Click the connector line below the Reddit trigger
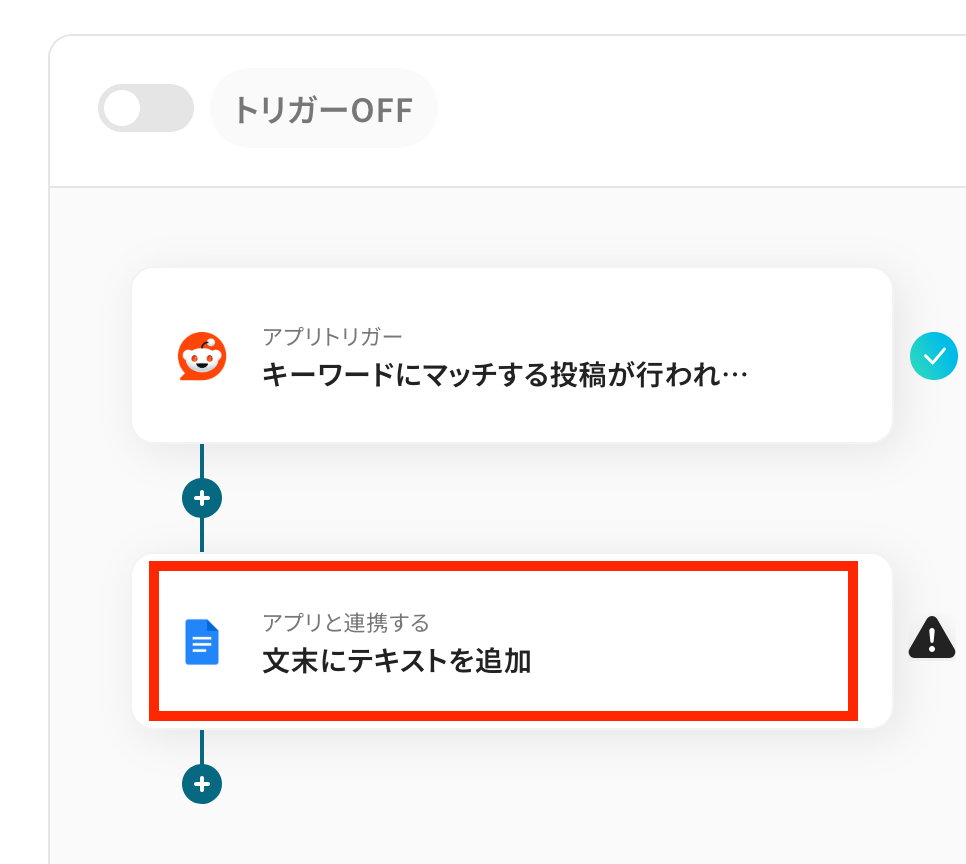The image size is (966, 864). pos(202,460)
